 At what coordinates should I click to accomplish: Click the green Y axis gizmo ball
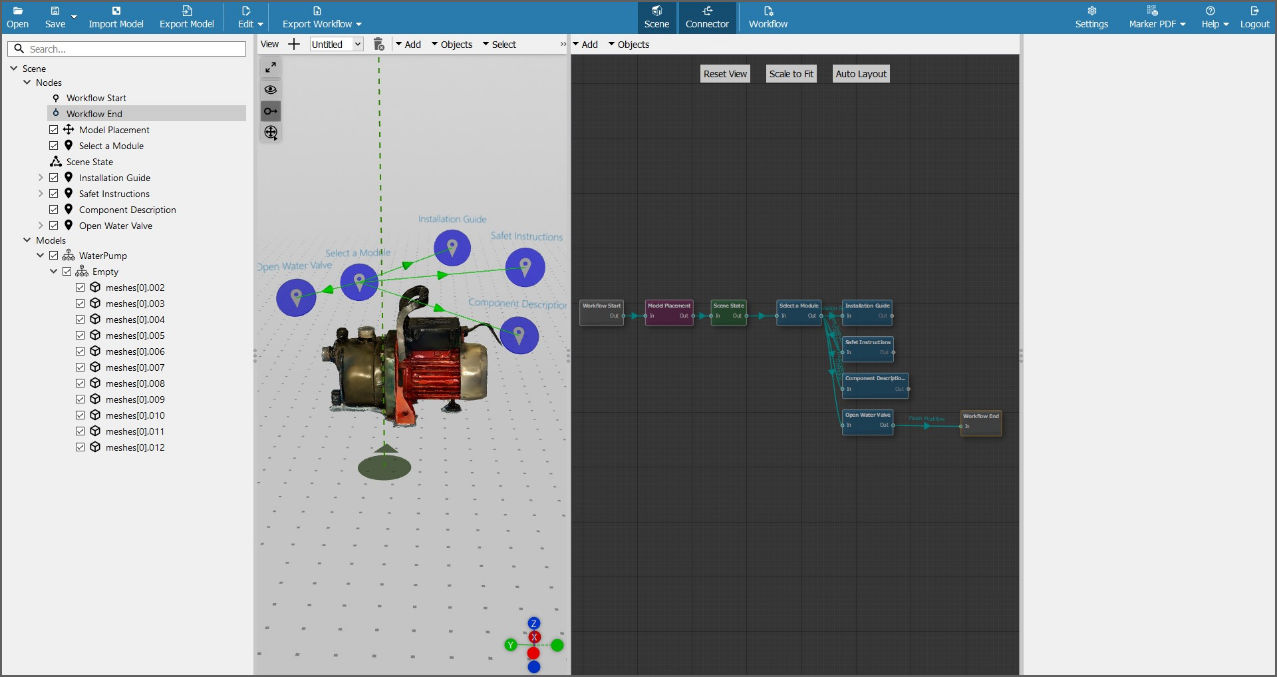tap(510, 645)
